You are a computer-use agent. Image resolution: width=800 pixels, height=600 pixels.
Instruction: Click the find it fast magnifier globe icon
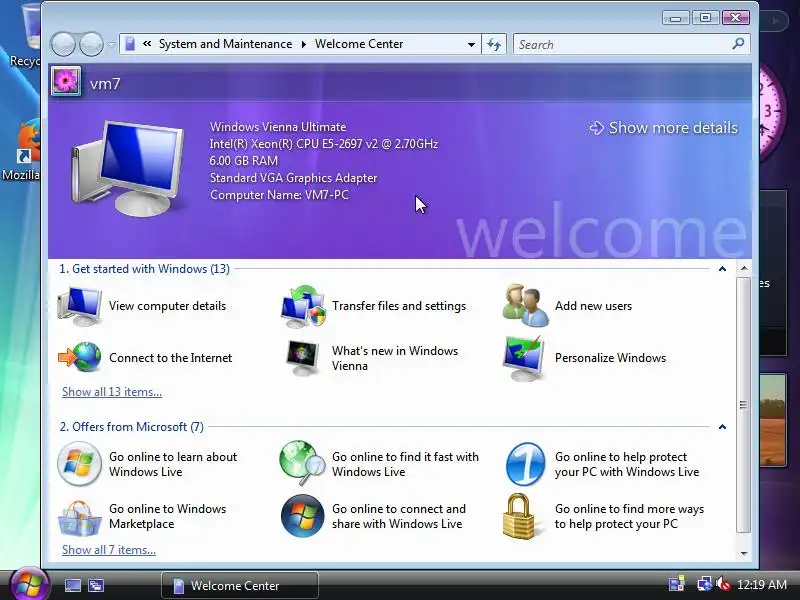click(302, 463)
